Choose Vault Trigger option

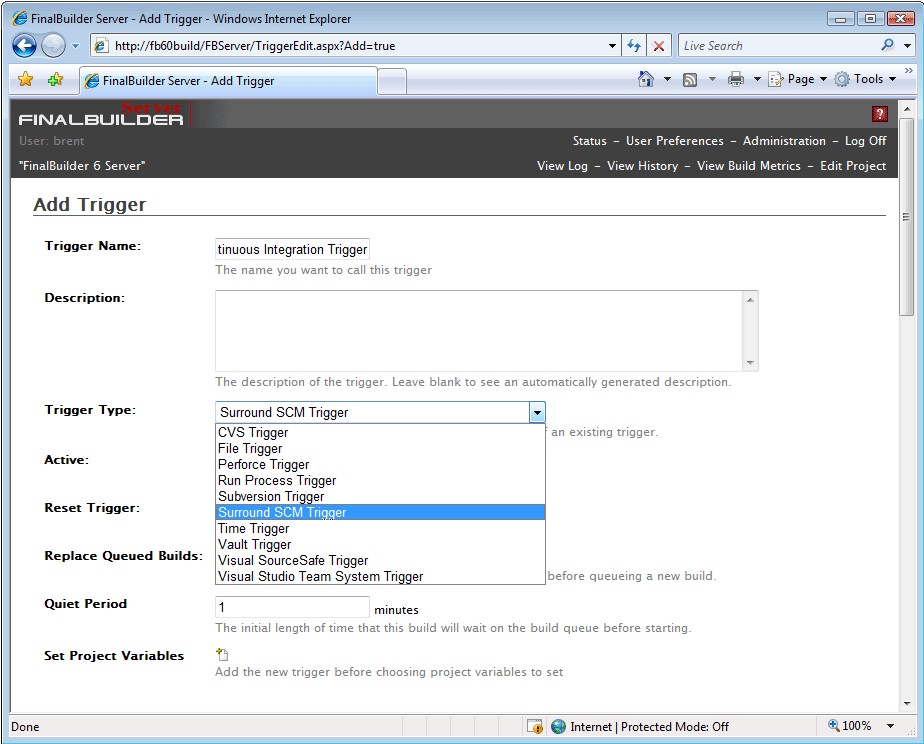(380, 544)
